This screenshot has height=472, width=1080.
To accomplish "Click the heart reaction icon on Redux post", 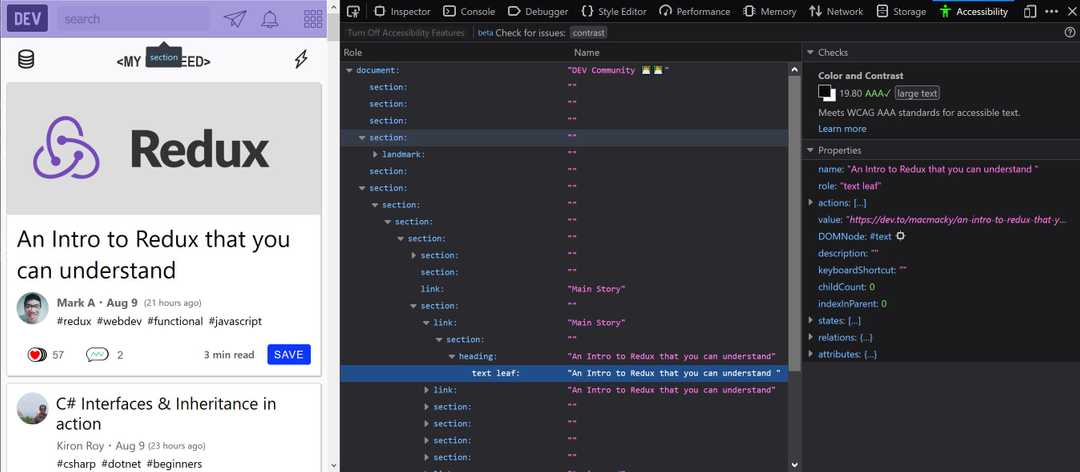I will pos(37,354).
